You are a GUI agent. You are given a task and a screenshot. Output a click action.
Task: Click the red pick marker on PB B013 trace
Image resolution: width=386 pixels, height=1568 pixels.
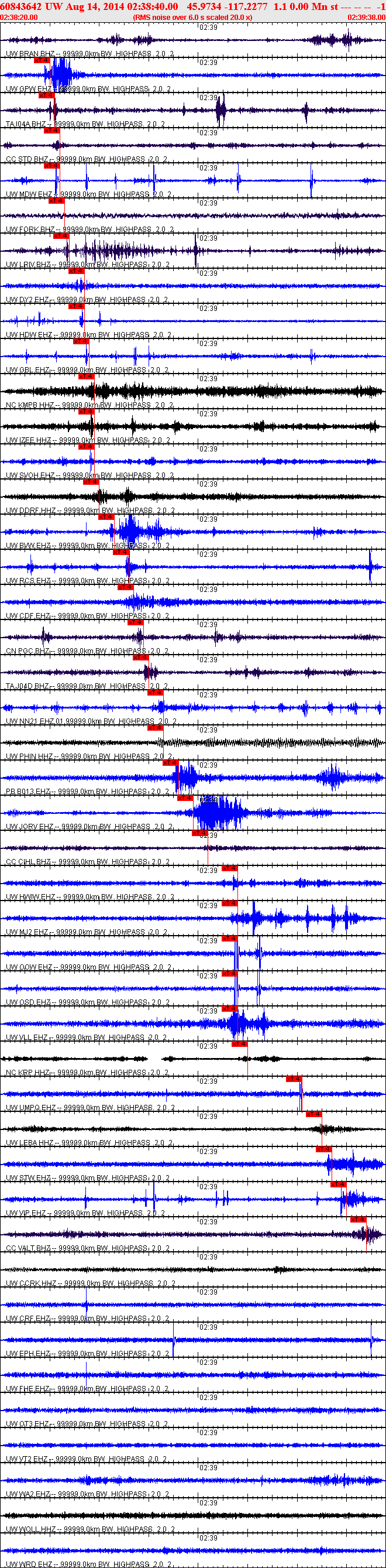(x=170, y=763)
